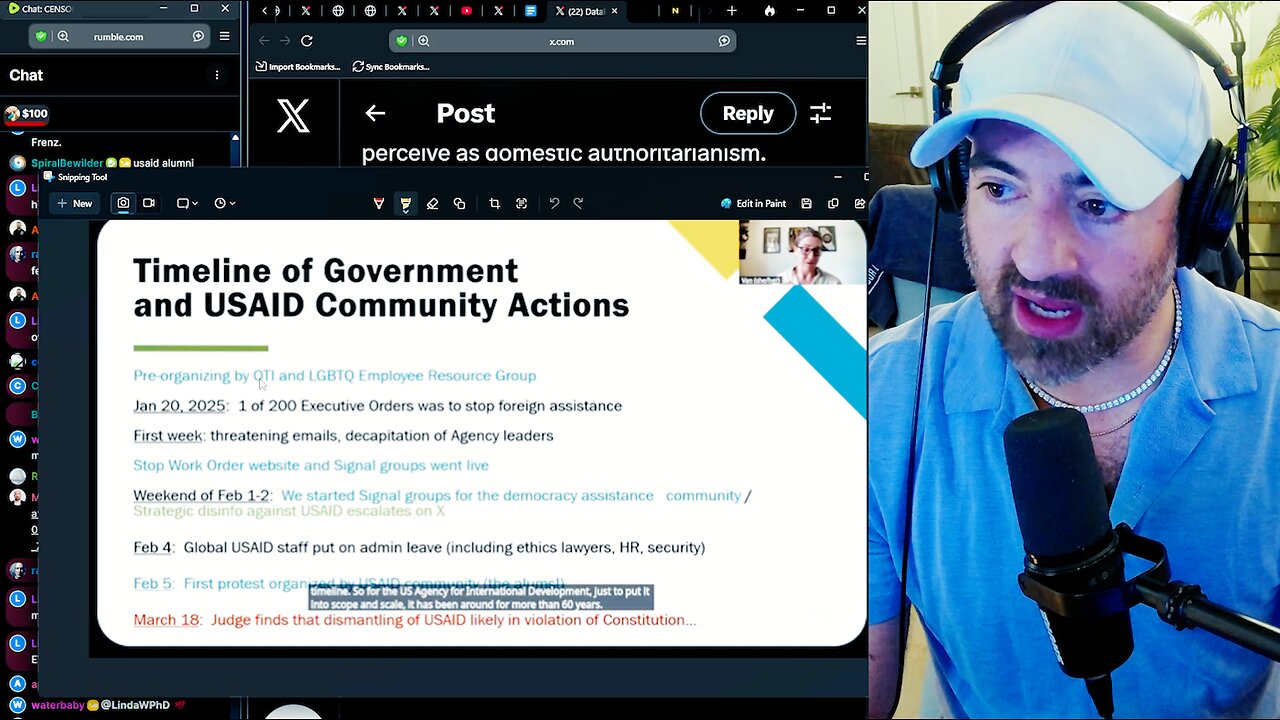
Task: Switch to the blue document-icon tab
Action: click(x=531, y=11)
